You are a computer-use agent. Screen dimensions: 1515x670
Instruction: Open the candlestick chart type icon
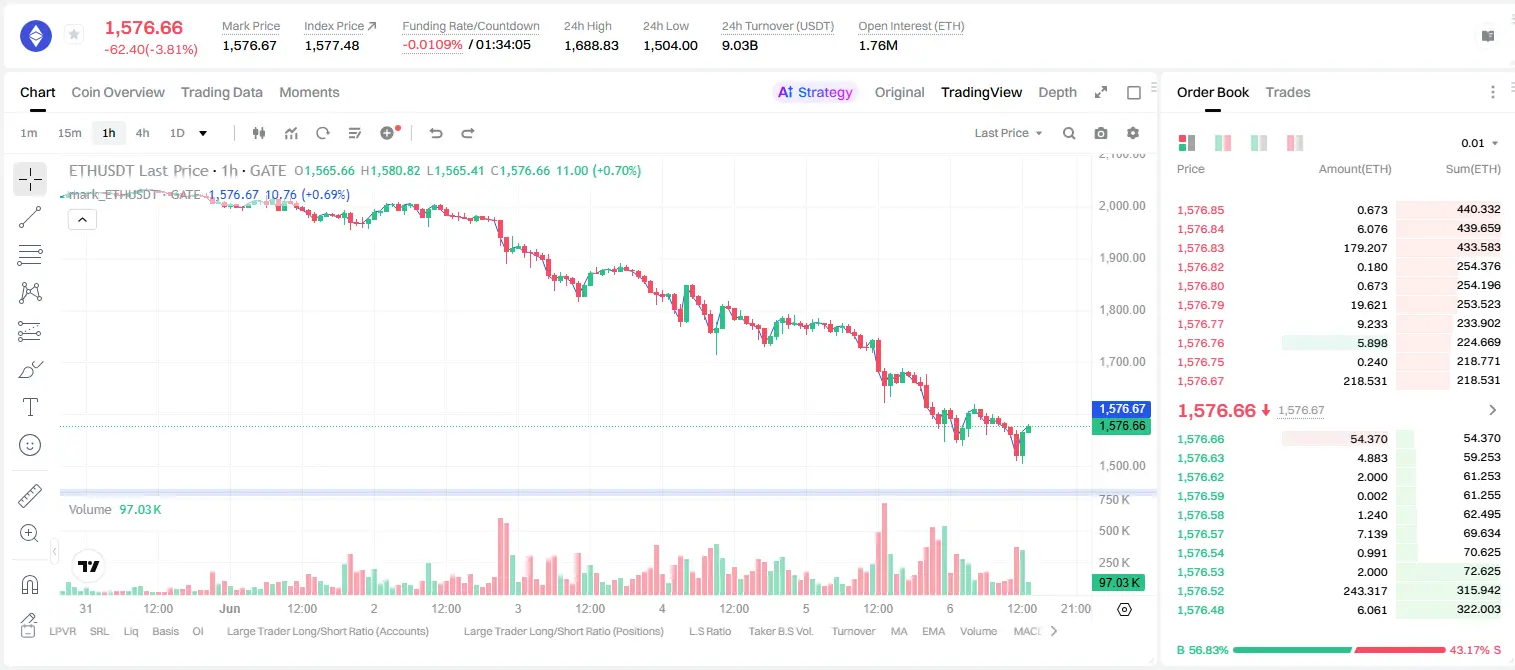pyautogui.click(x=259, y=133)
